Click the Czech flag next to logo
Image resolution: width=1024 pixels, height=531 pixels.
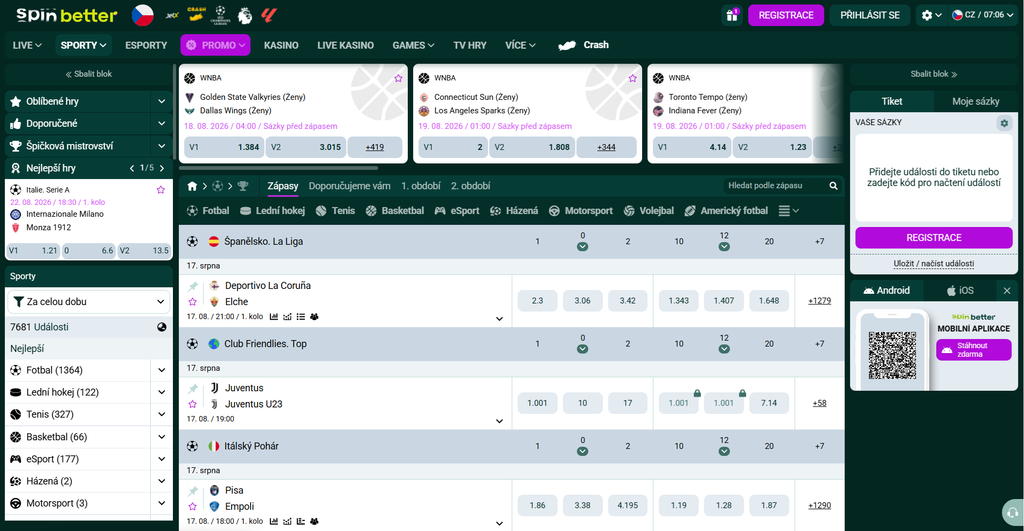point(142,15)
